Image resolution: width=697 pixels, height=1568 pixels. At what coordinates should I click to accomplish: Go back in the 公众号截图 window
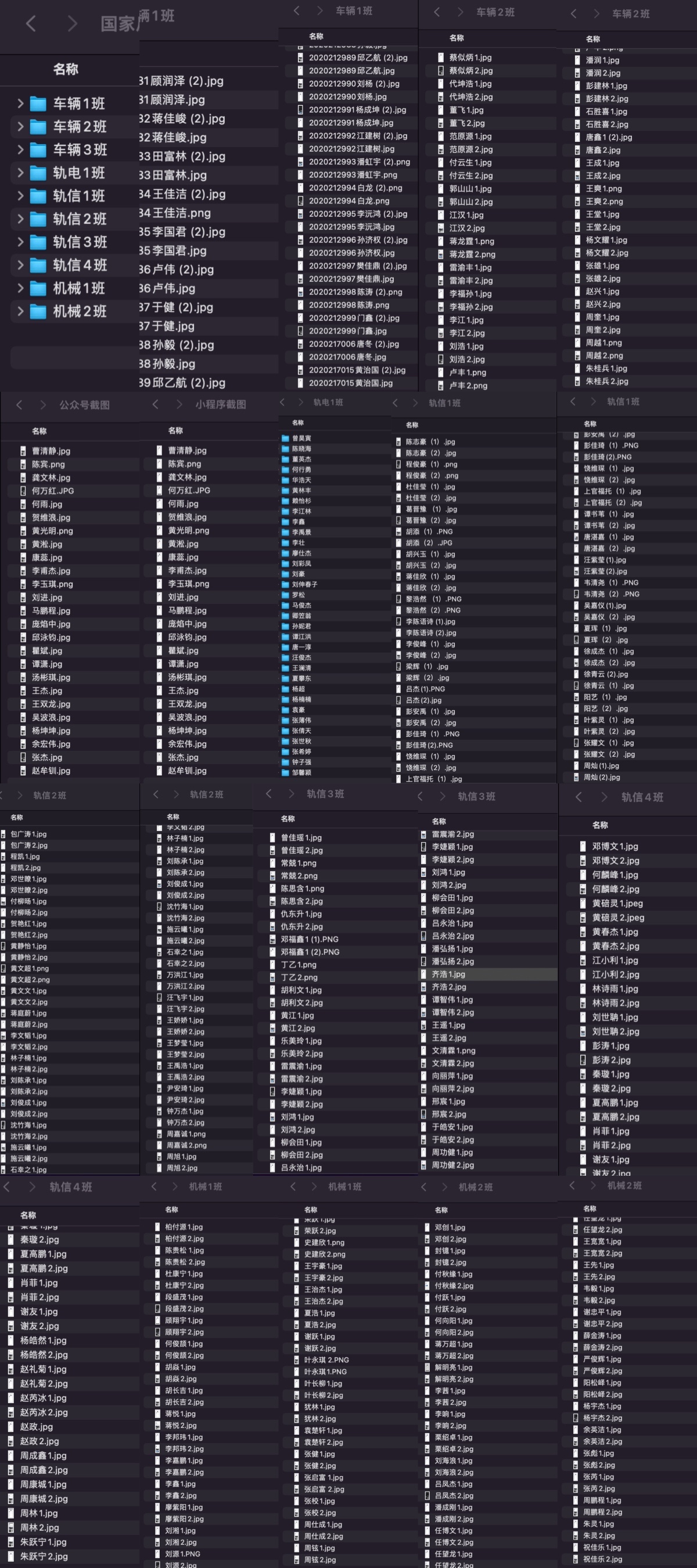pyautogui.click(x=19, y=404)
